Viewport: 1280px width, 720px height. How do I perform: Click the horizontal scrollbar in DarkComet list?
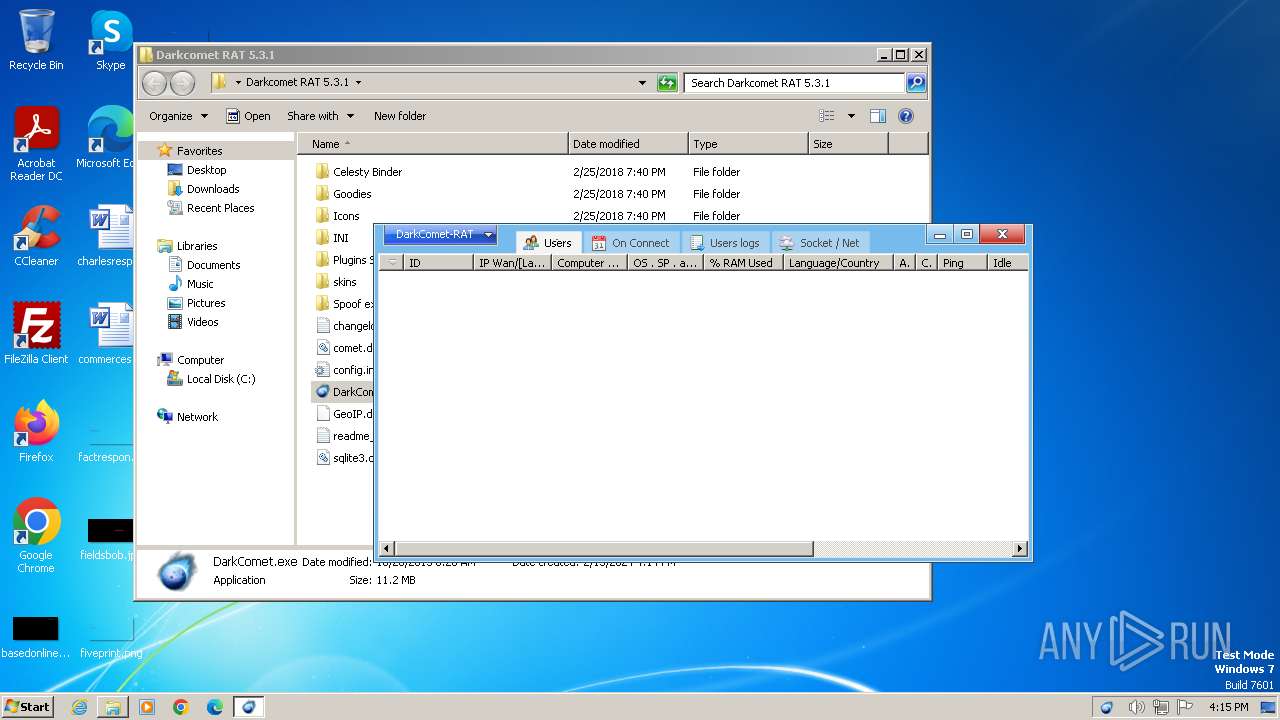604,549
